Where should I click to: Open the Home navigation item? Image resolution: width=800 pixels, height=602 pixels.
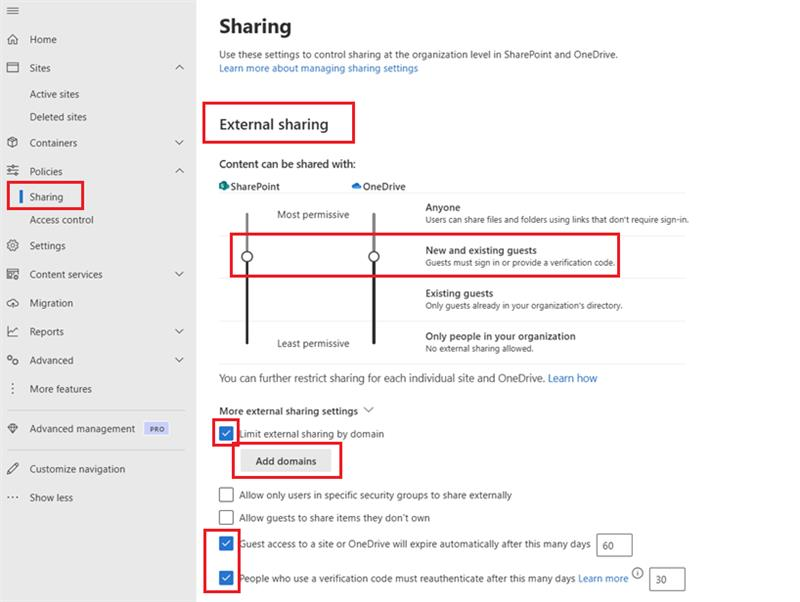click(43, 39)
